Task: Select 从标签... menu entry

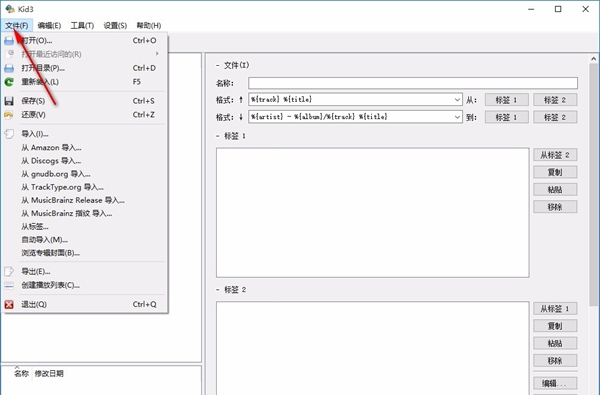Action: pyautogui.click(x=85, y=227)
